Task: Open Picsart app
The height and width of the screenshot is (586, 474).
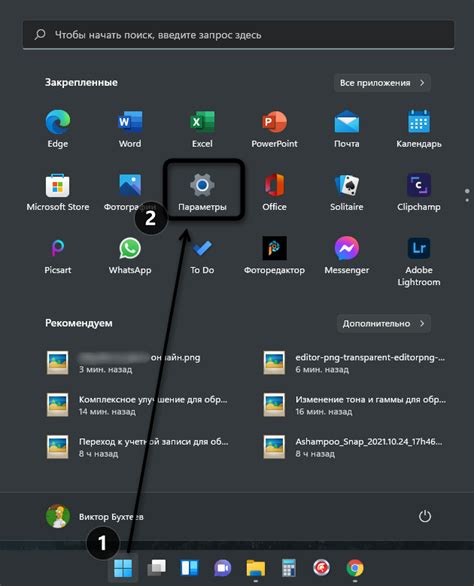Action: (58, 255)
